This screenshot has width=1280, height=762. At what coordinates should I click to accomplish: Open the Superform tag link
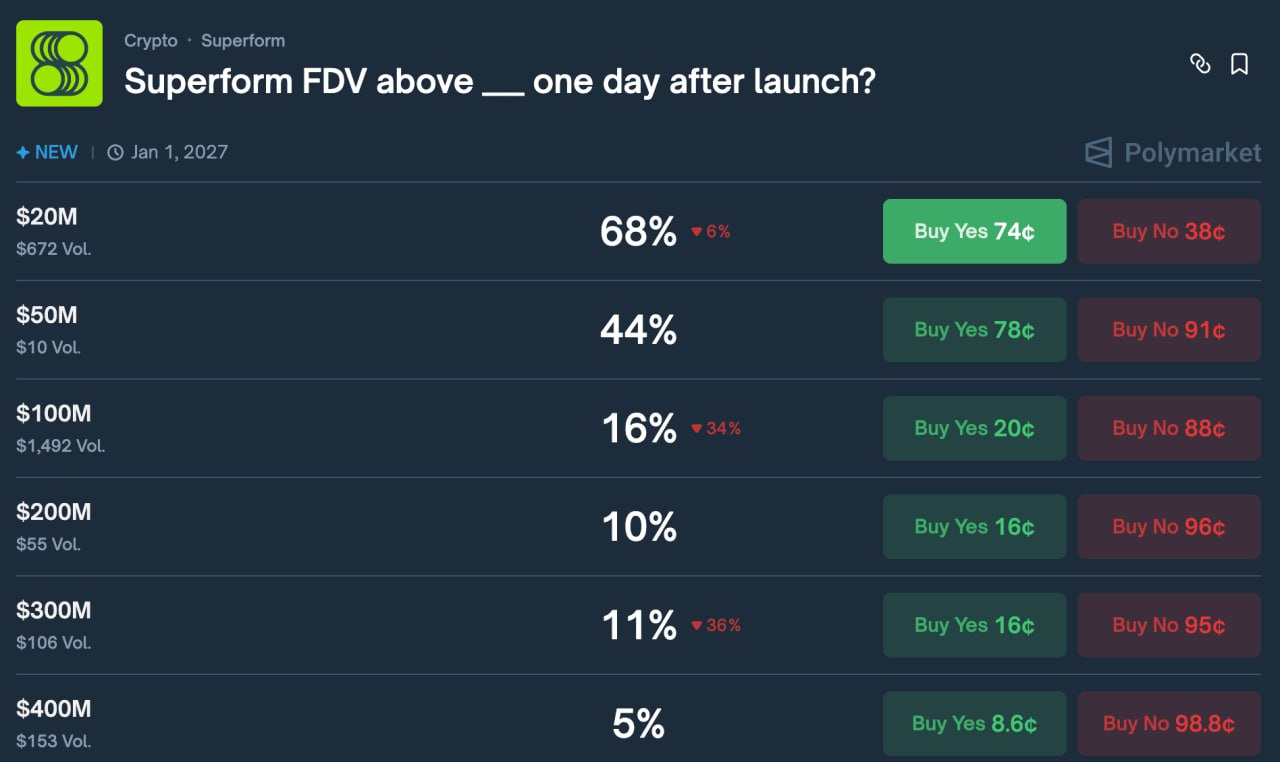(243, 41)
